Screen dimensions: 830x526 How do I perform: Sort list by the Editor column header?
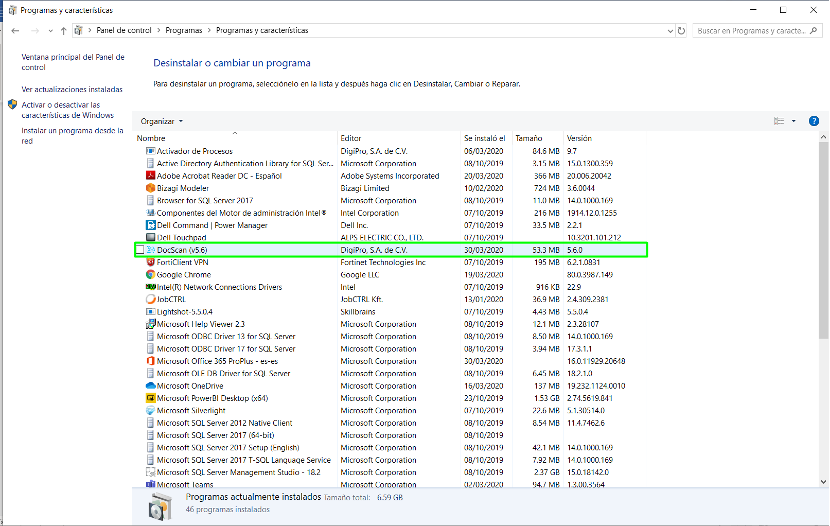pos(351,138)
